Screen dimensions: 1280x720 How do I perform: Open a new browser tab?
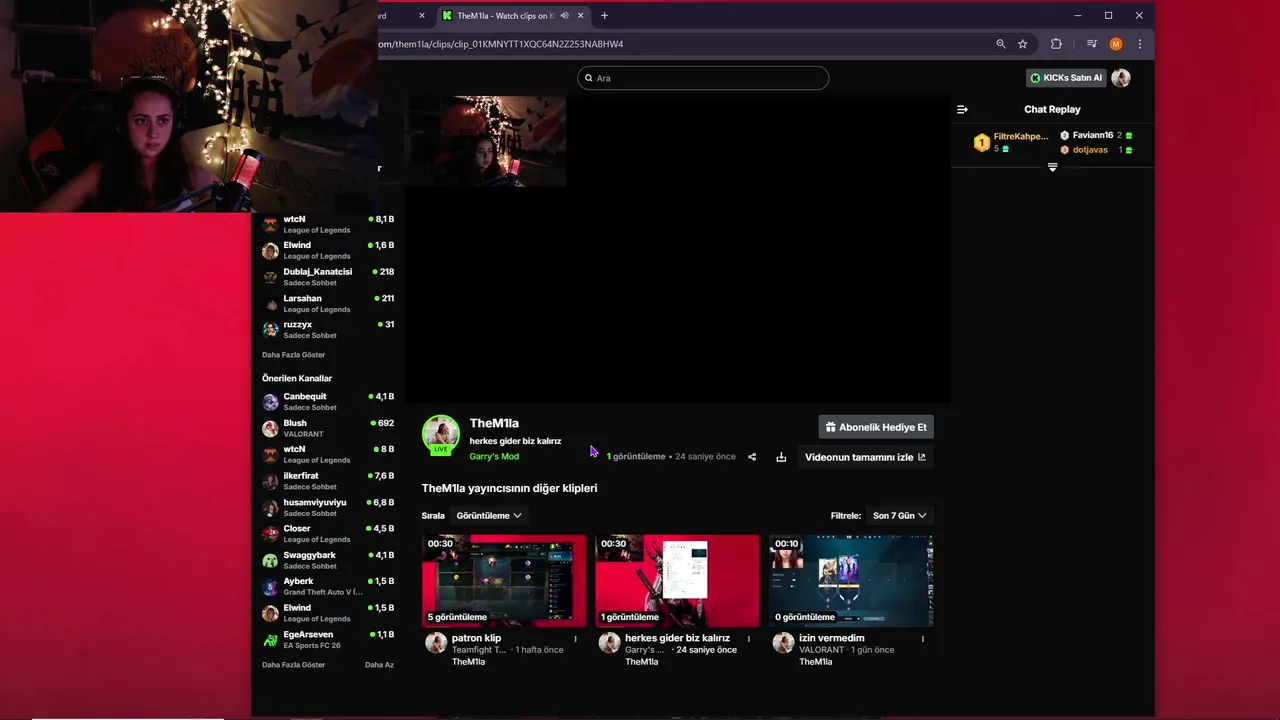[604, 15]
